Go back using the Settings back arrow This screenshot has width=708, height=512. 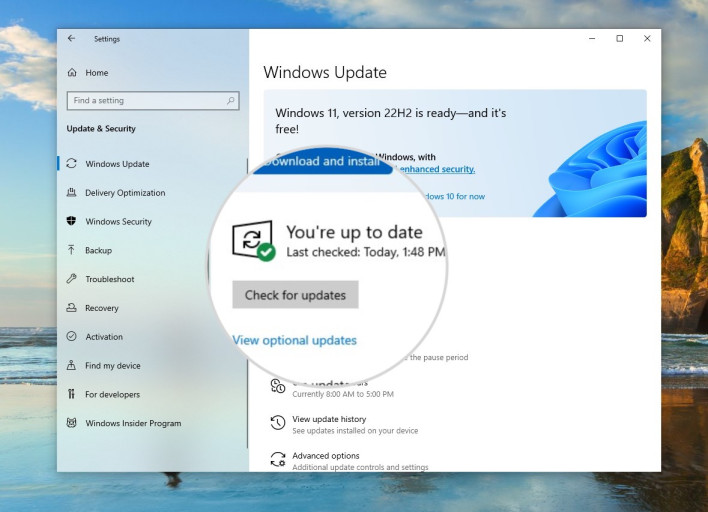coord(71,39)
